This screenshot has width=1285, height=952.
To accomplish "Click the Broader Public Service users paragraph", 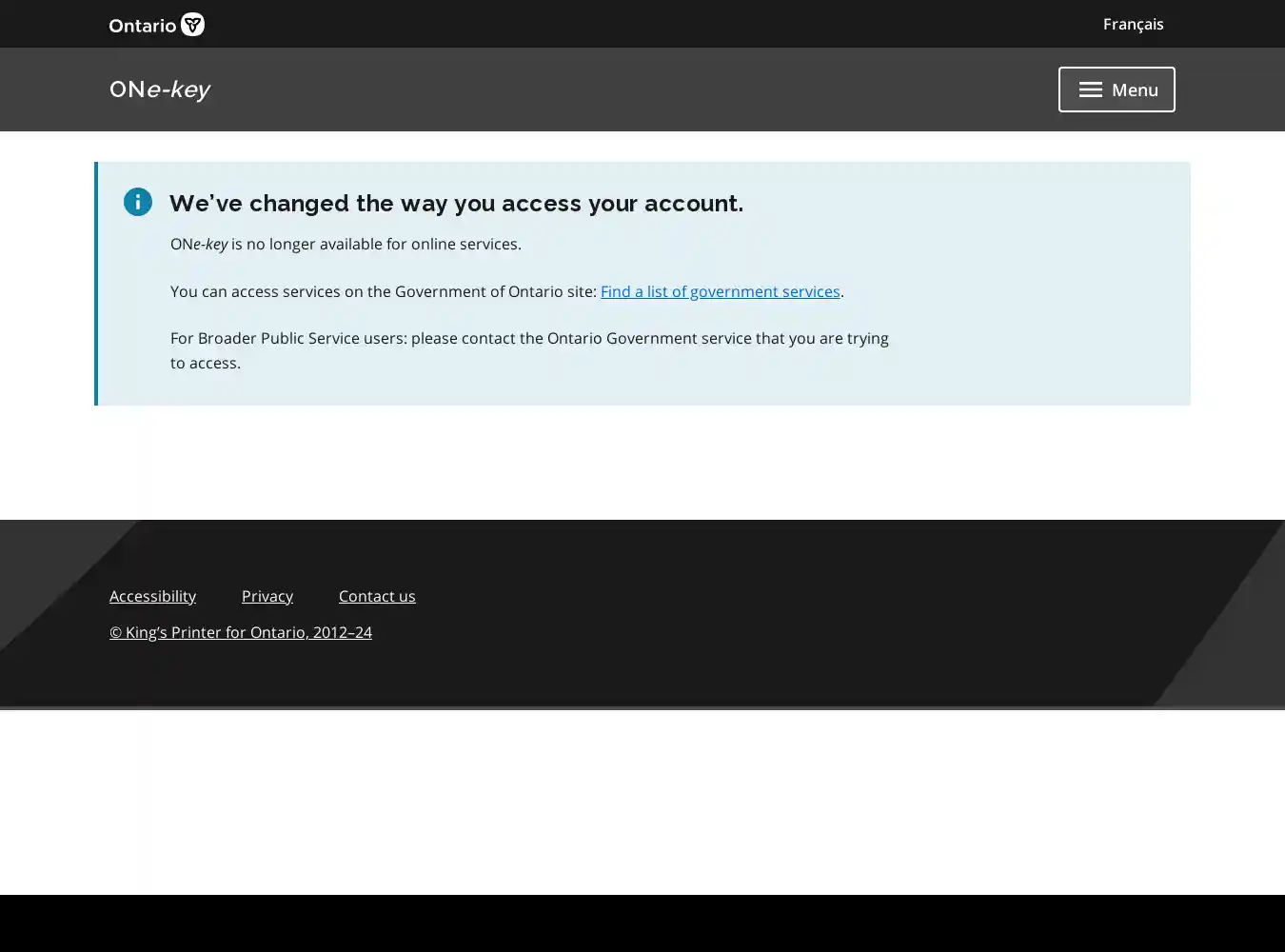I will (529, 350).
